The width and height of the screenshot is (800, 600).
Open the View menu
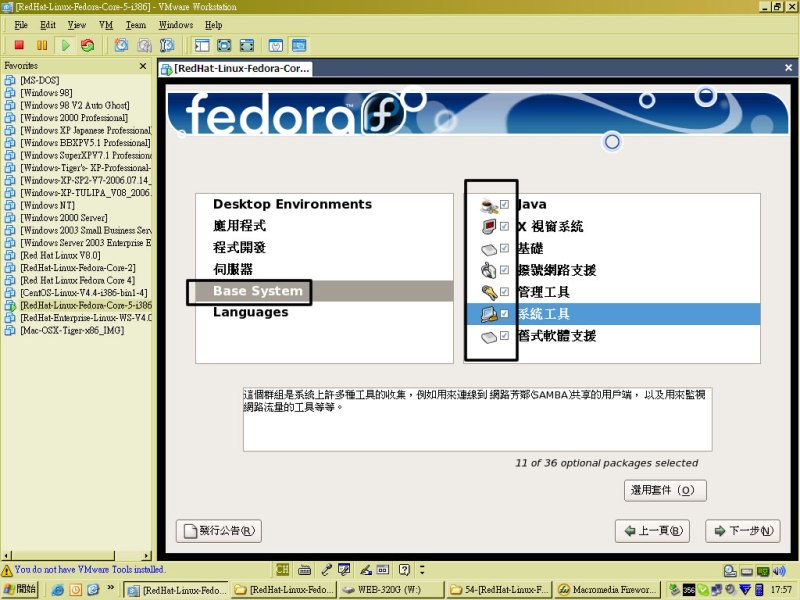coord(77,24)
